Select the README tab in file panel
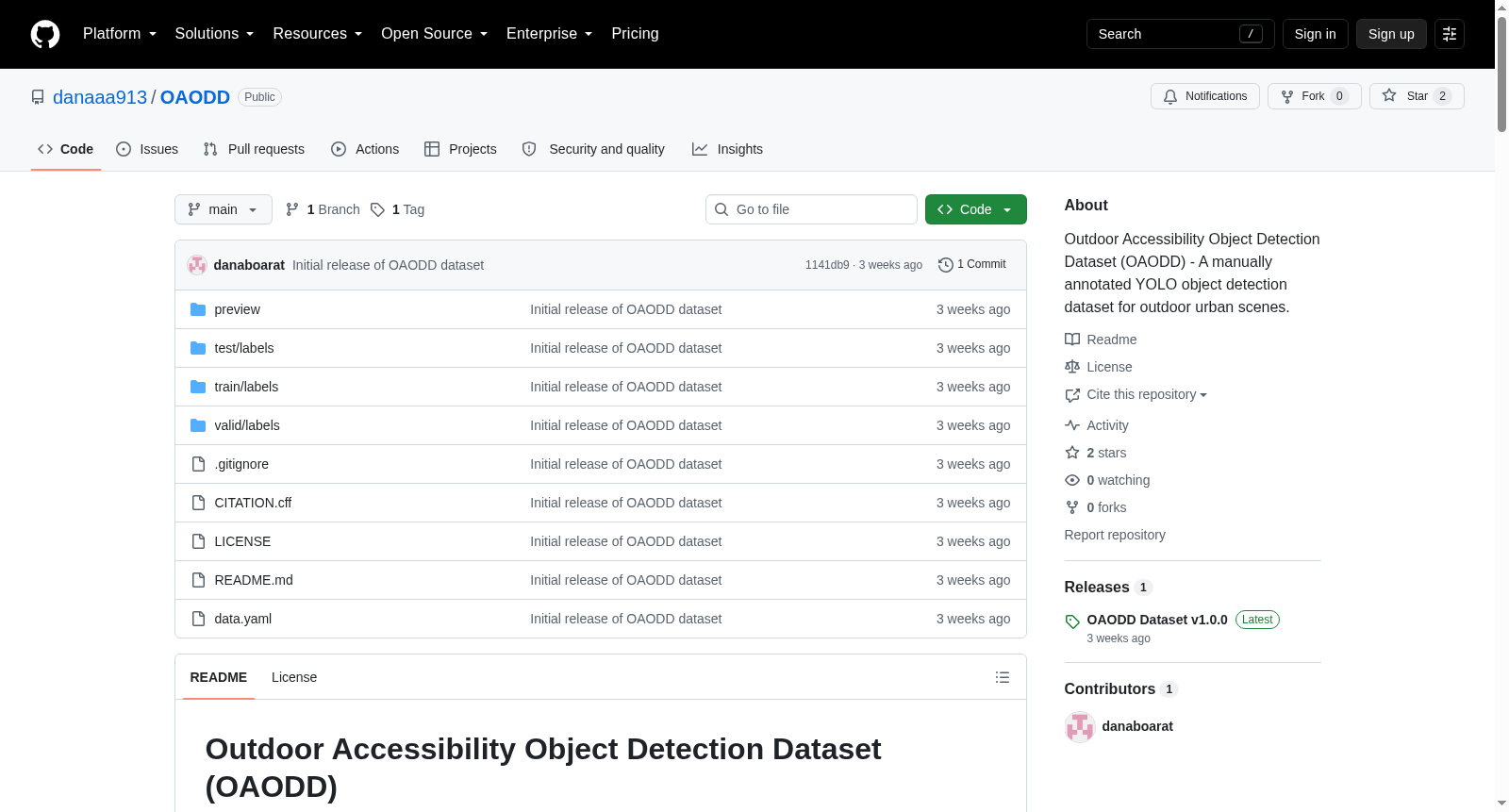 coord(219,677)
